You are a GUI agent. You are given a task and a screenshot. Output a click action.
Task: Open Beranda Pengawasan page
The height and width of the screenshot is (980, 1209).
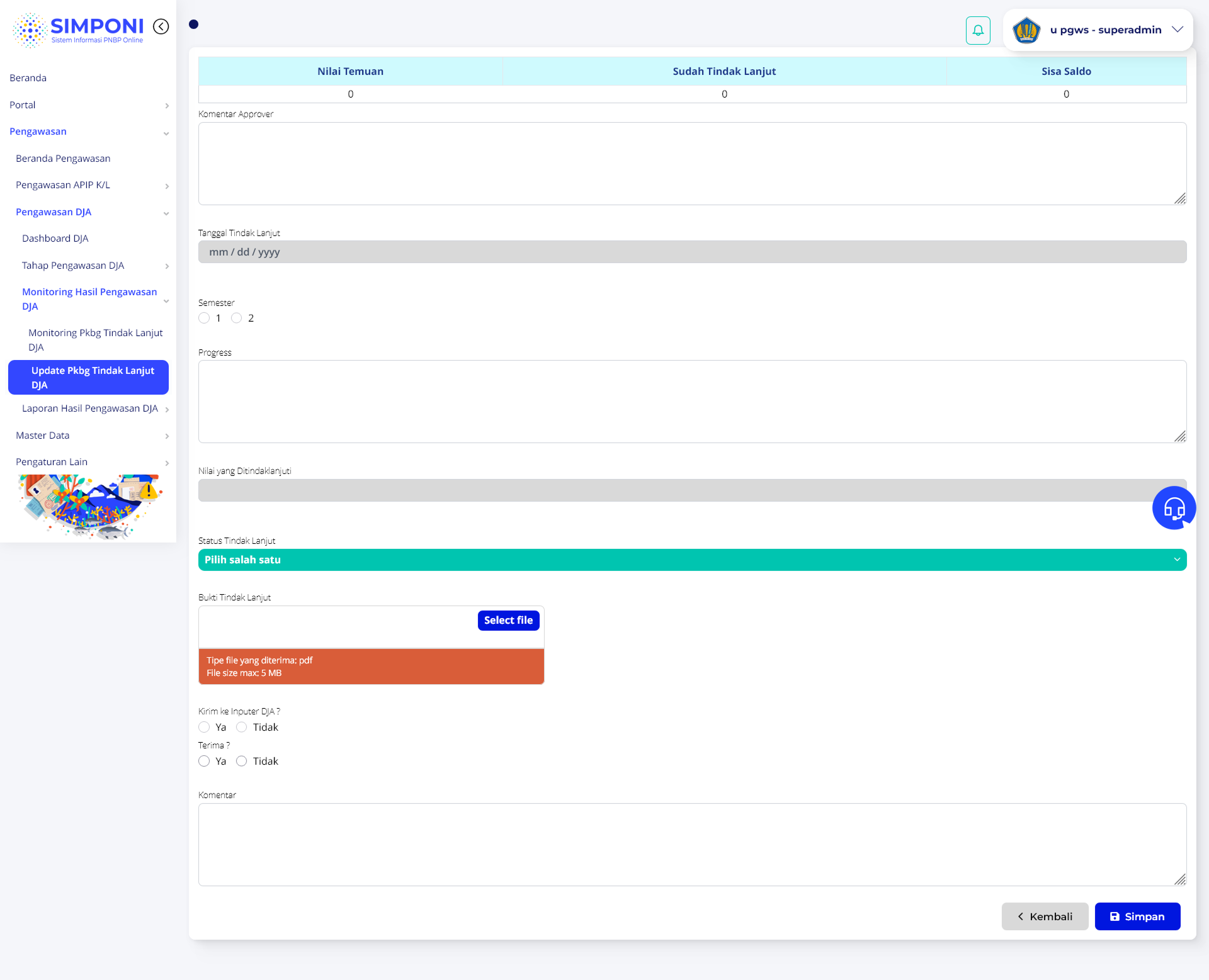(x=63, y=159)
